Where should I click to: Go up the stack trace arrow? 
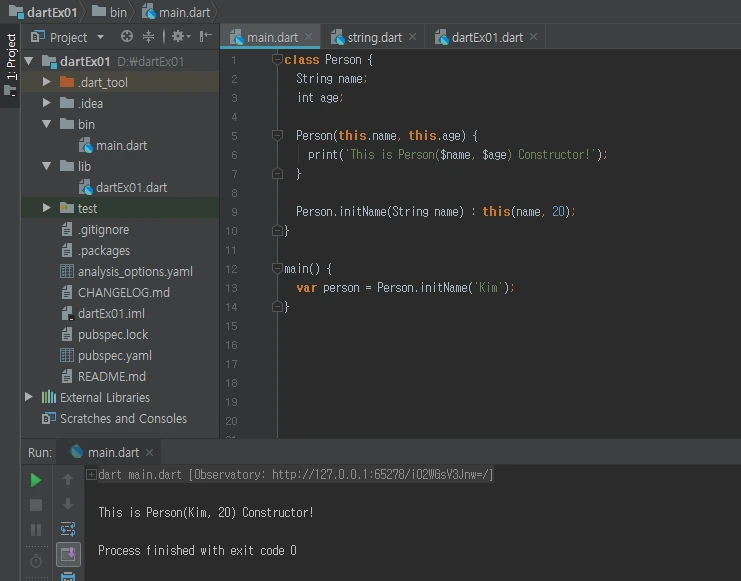(68, 479)
